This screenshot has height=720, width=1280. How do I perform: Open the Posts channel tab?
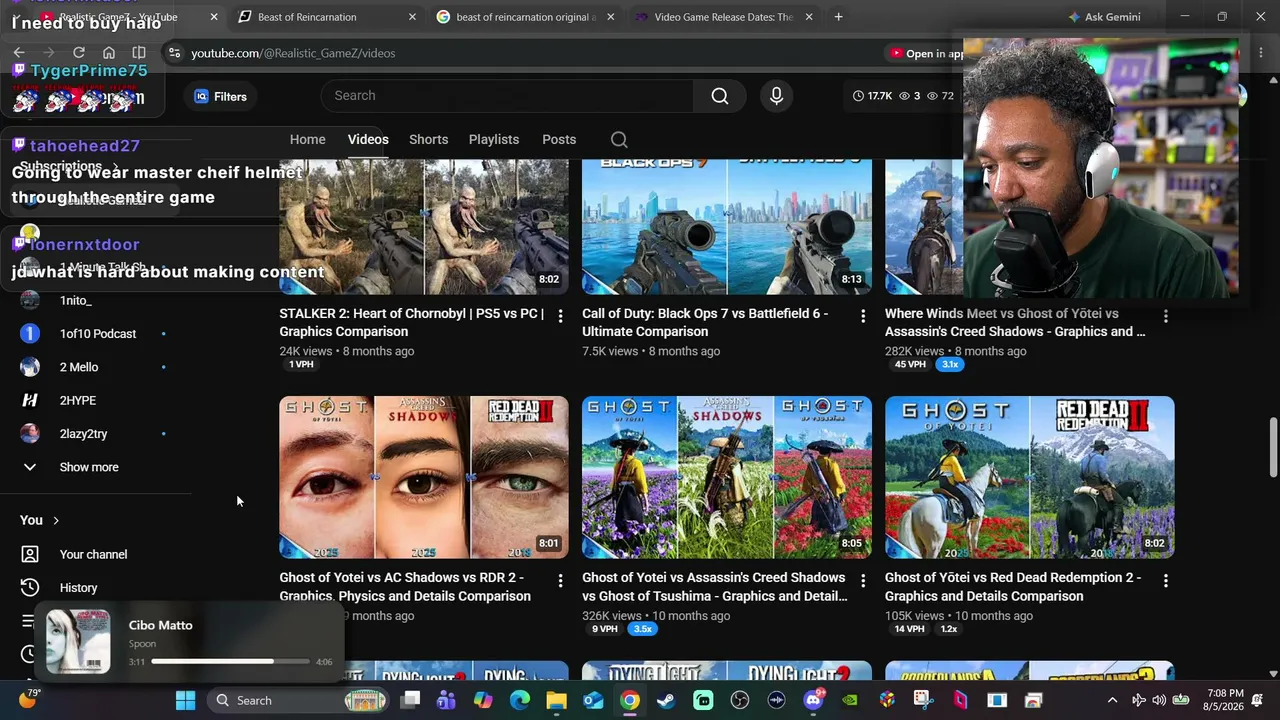559,140
